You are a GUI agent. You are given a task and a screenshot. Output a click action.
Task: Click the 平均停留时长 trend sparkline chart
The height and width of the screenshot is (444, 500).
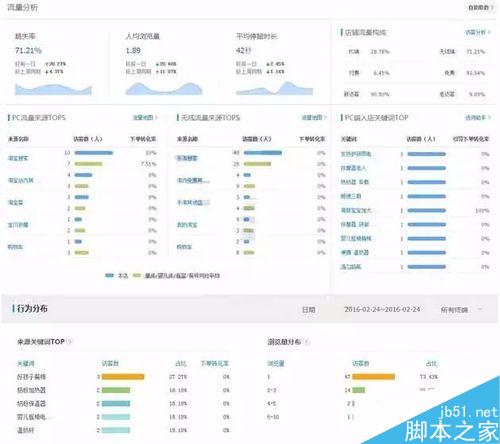pos(274,89)
